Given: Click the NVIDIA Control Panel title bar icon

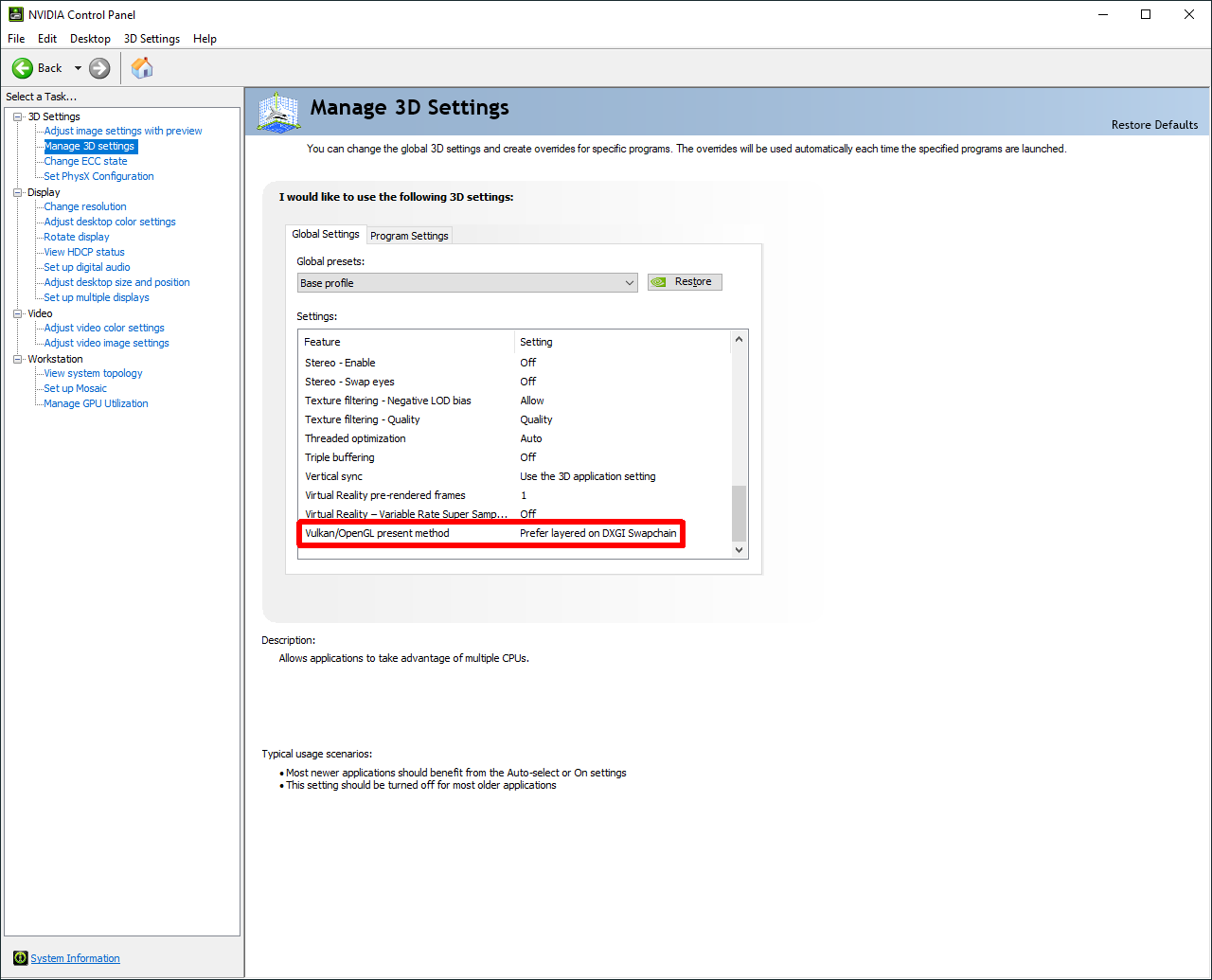Looking at the screenshot, I should [15, 14].
